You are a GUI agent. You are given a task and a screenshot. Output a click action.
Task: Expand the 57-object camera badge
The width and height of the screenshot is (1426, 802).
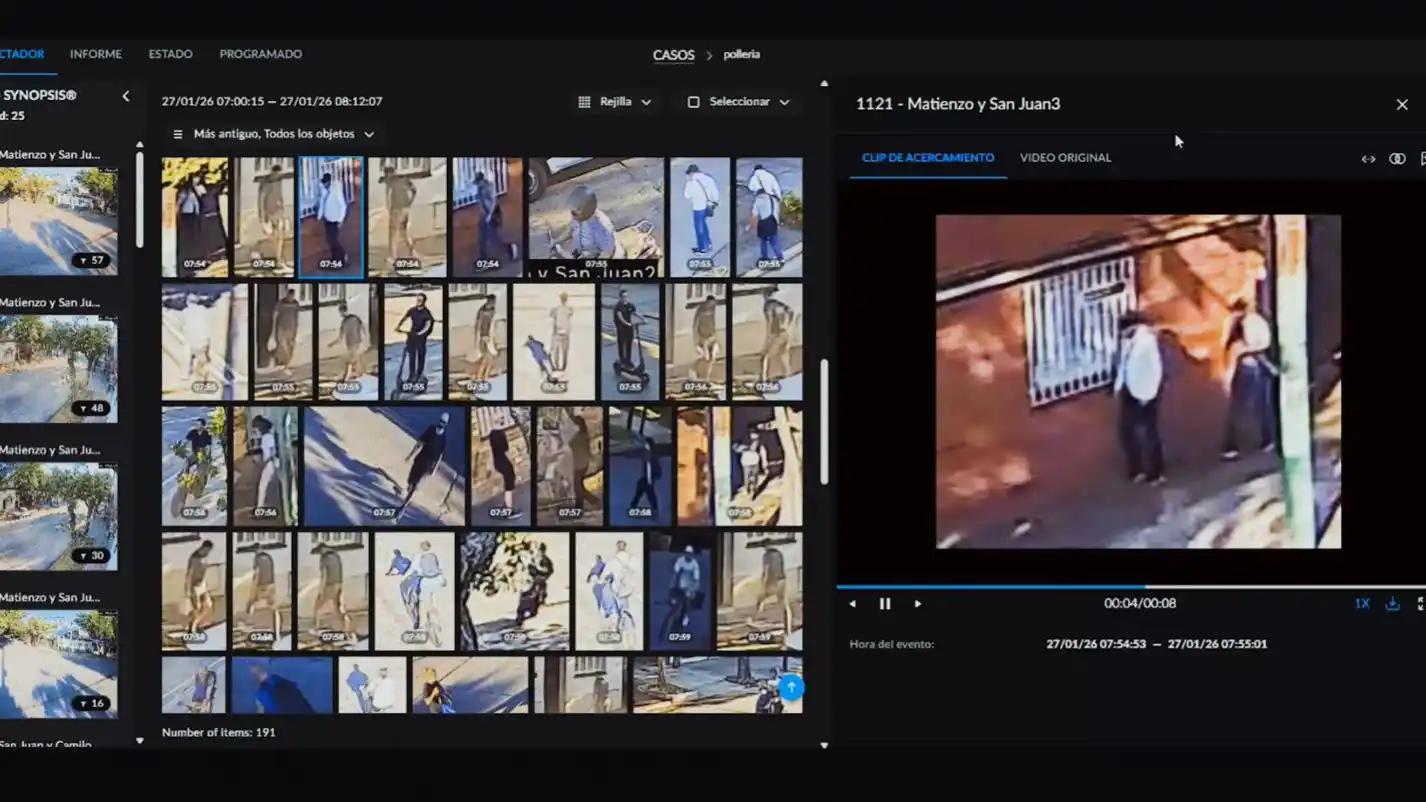point(91,261)
